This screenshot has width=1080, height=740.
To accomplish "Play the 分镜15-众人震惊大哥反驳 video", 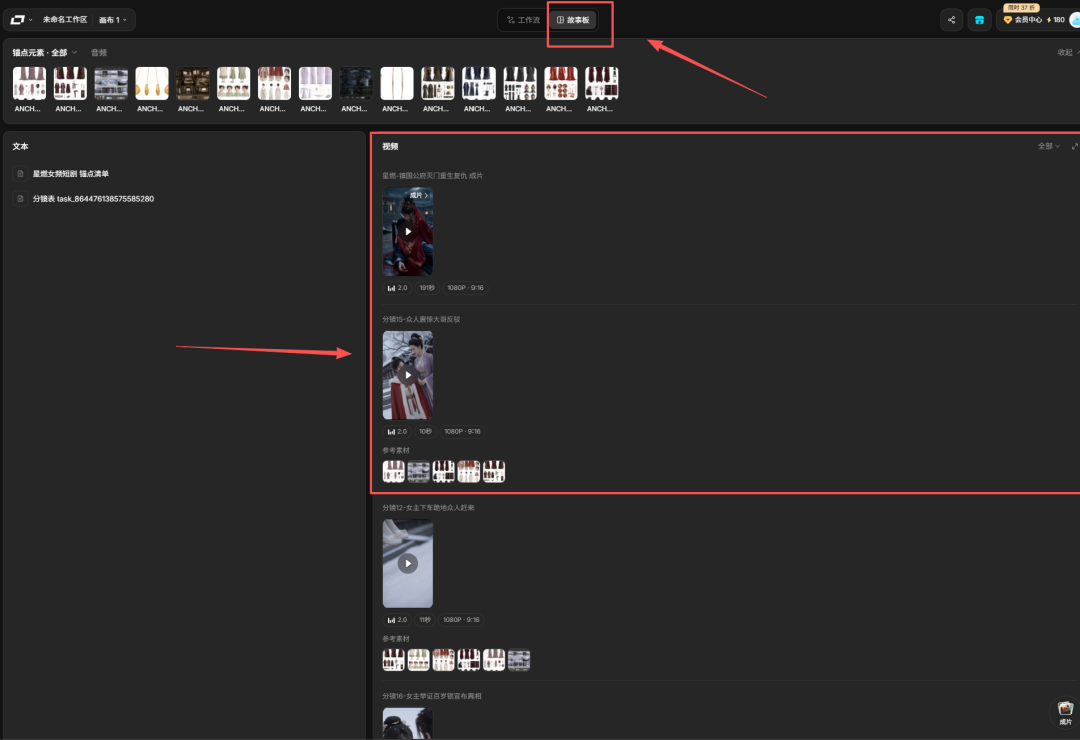I will (408, 375).
